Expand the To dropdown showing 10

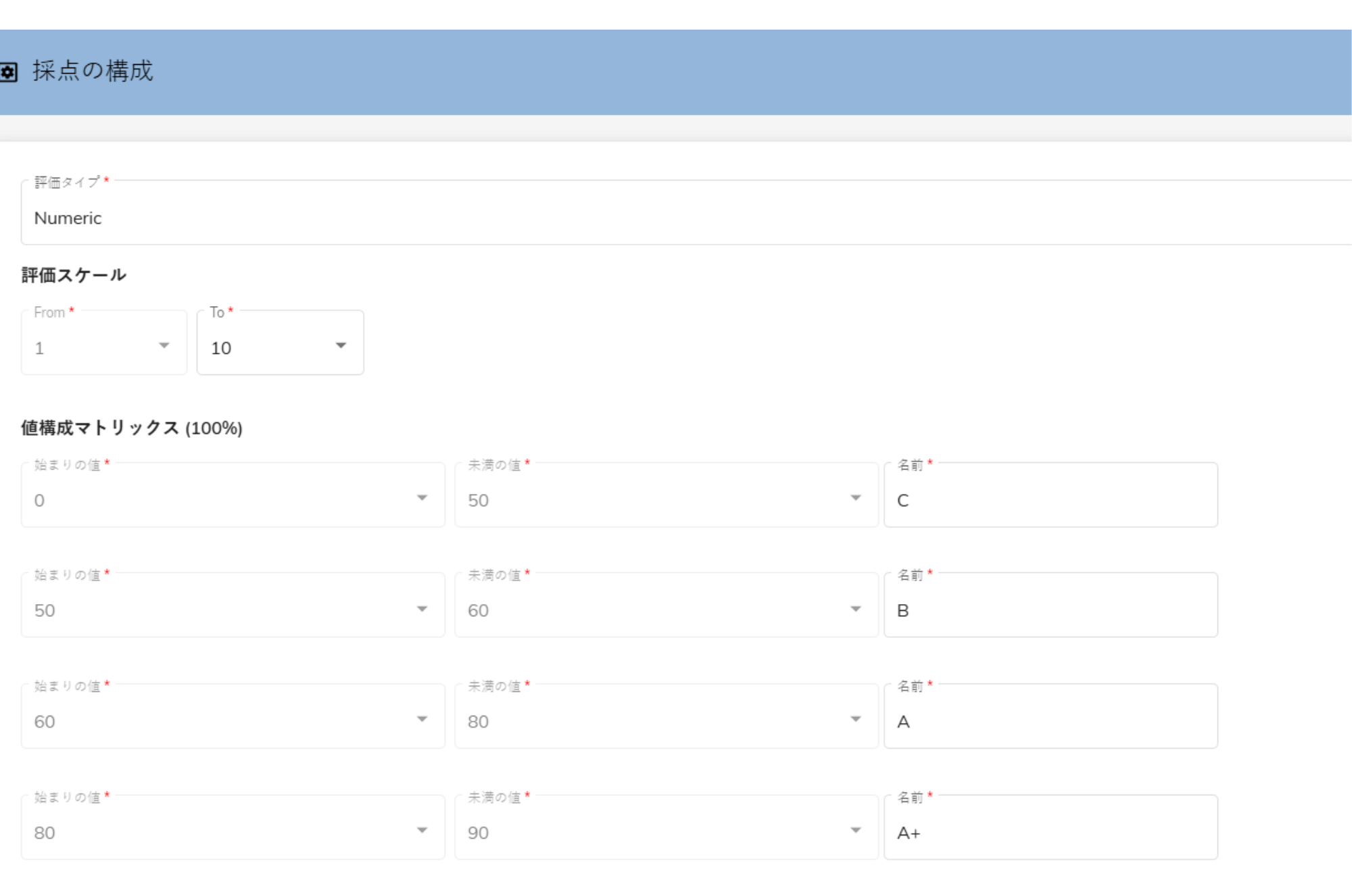coord(270,347)
